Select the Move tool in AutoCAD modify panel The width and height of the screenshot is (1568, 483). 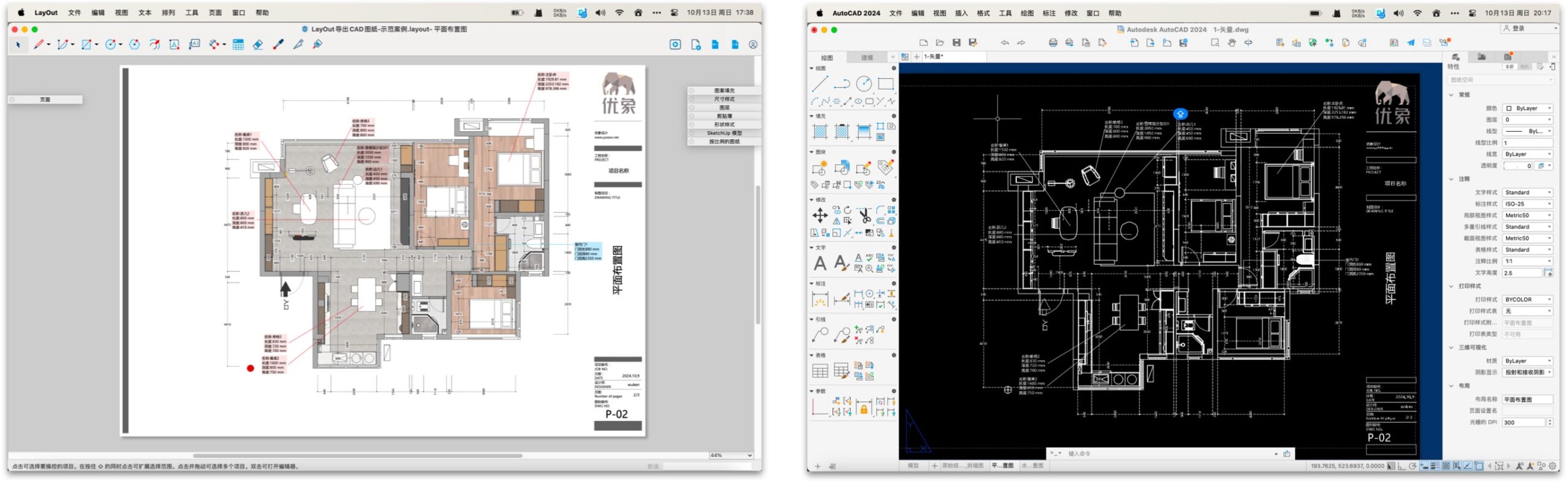tap(820, 215)
